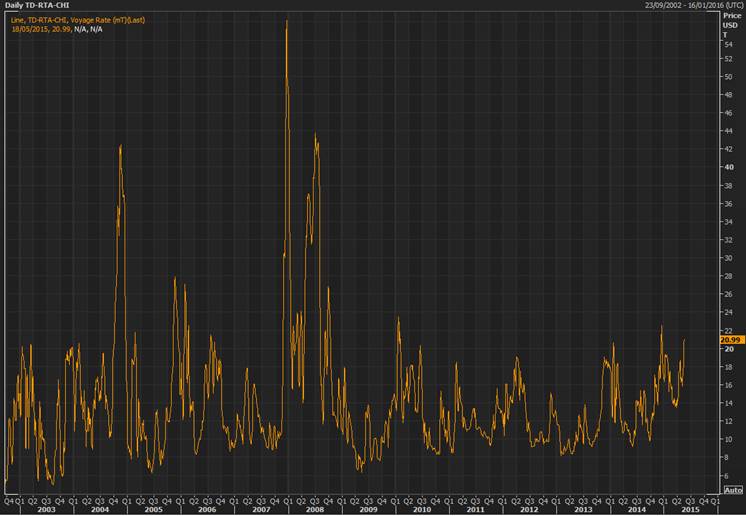Image resolution: width=746 pixels, height=516 pixels.
Task: Click the 2015 year label
Action: coord(690,510)
